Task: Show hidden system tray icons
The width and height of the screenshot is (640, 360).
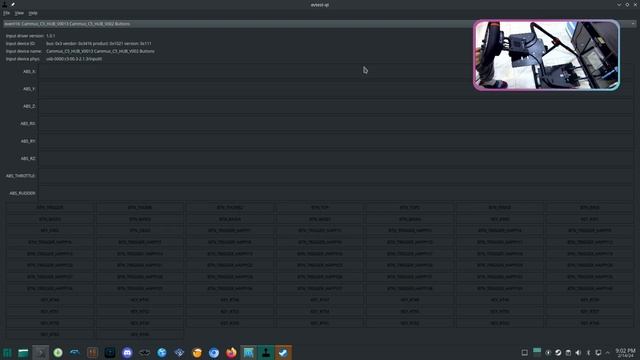Action: coord(607,352)
